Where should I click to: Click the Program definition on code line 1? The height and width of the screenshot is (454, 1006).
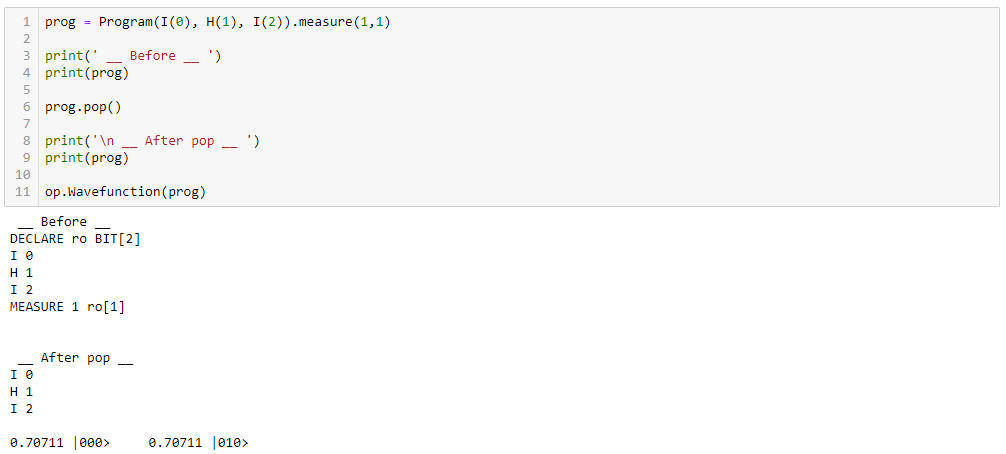[x=217, y=22]
